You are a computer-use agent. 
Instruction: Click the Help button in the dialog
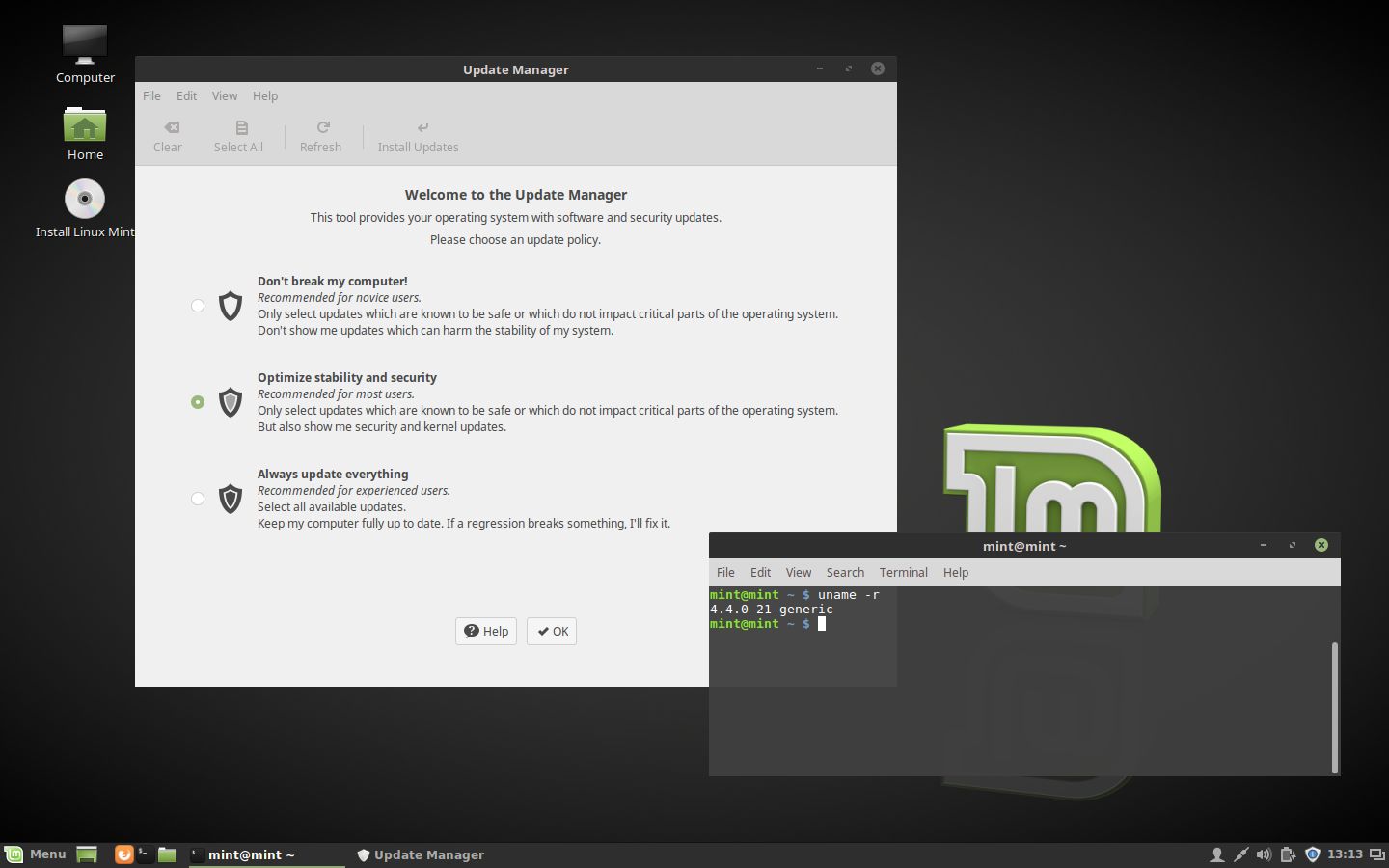486,631
